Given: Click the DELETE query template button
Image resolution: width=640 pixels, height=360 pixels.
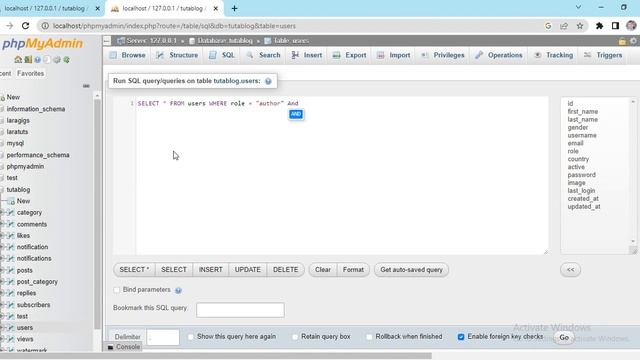Looking at the screenshot, I should (285, 270).
